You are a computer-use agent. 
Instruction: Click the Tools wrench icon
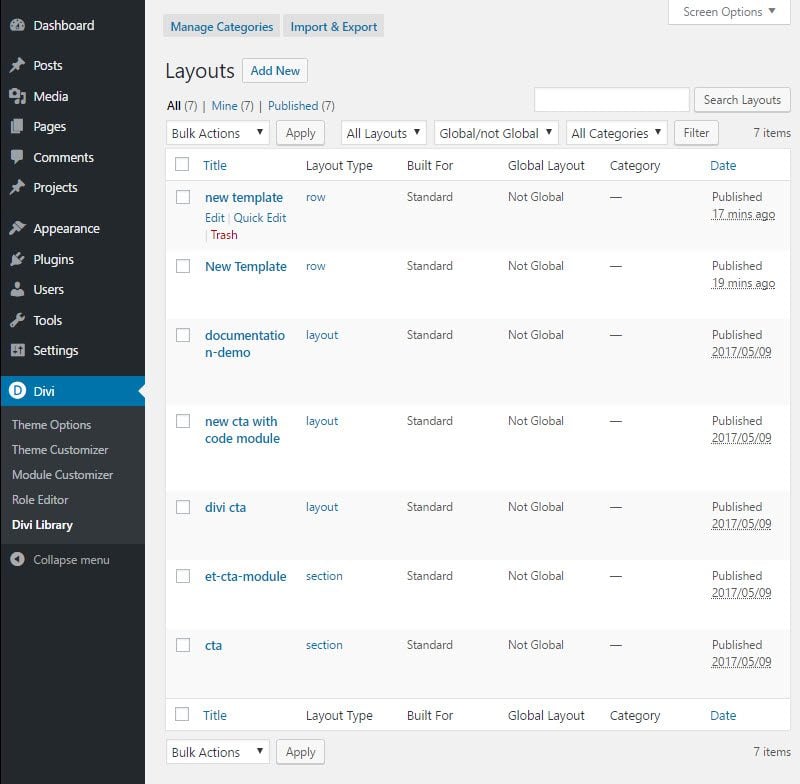tap(17, 321)
